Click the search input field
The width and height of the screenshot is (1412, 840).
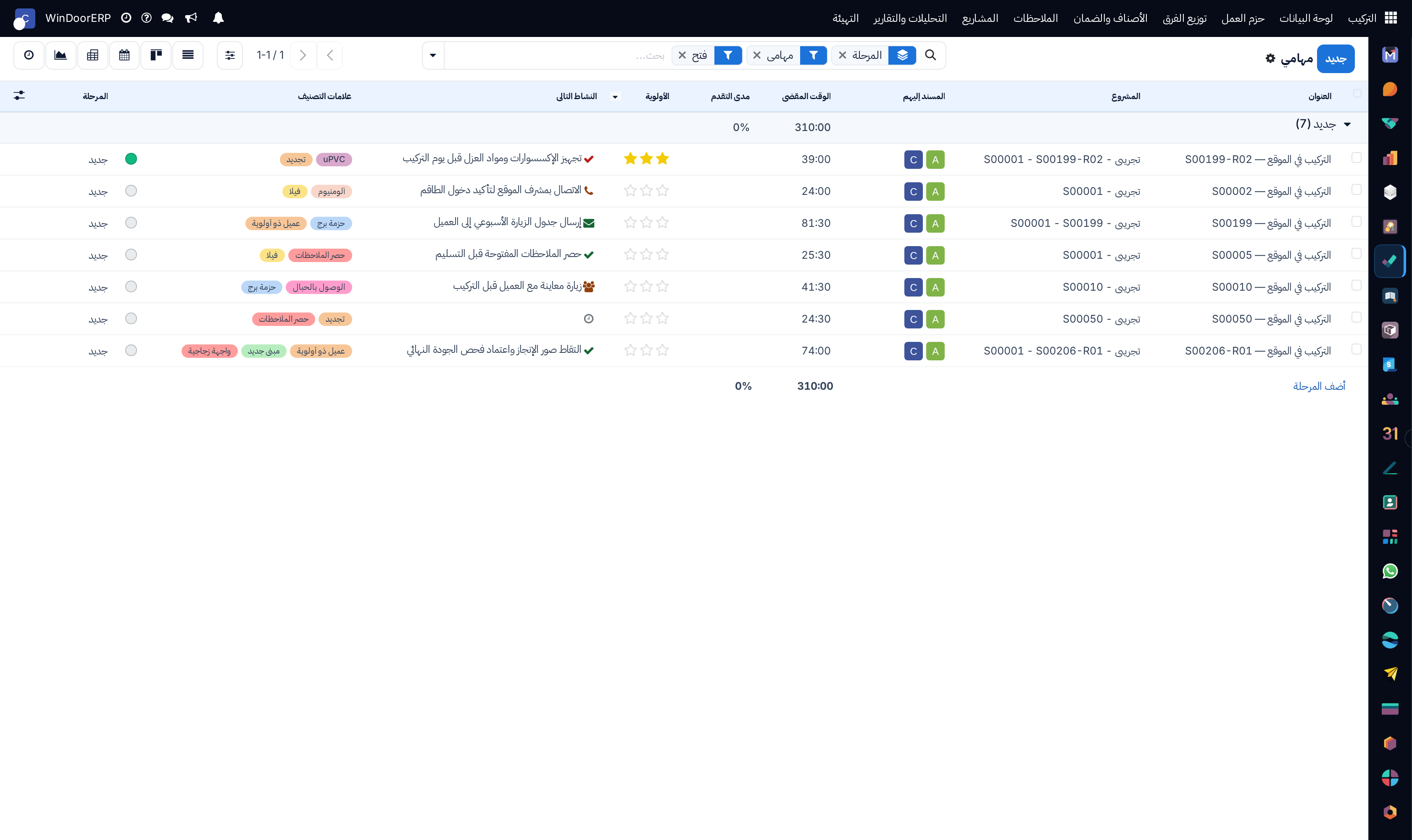(x=557, y=55)
